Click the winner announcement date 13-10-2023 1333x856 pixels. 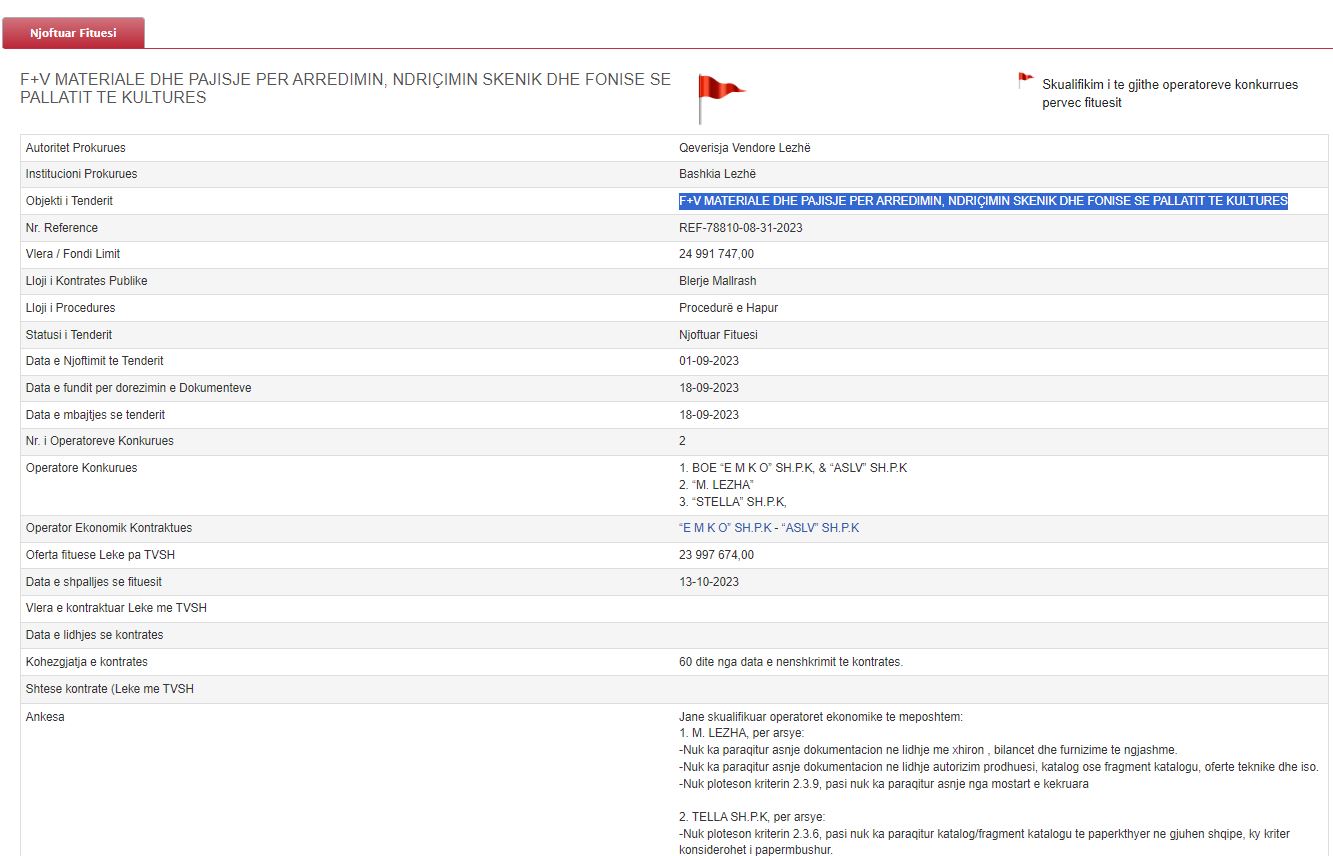click(708, 582)
